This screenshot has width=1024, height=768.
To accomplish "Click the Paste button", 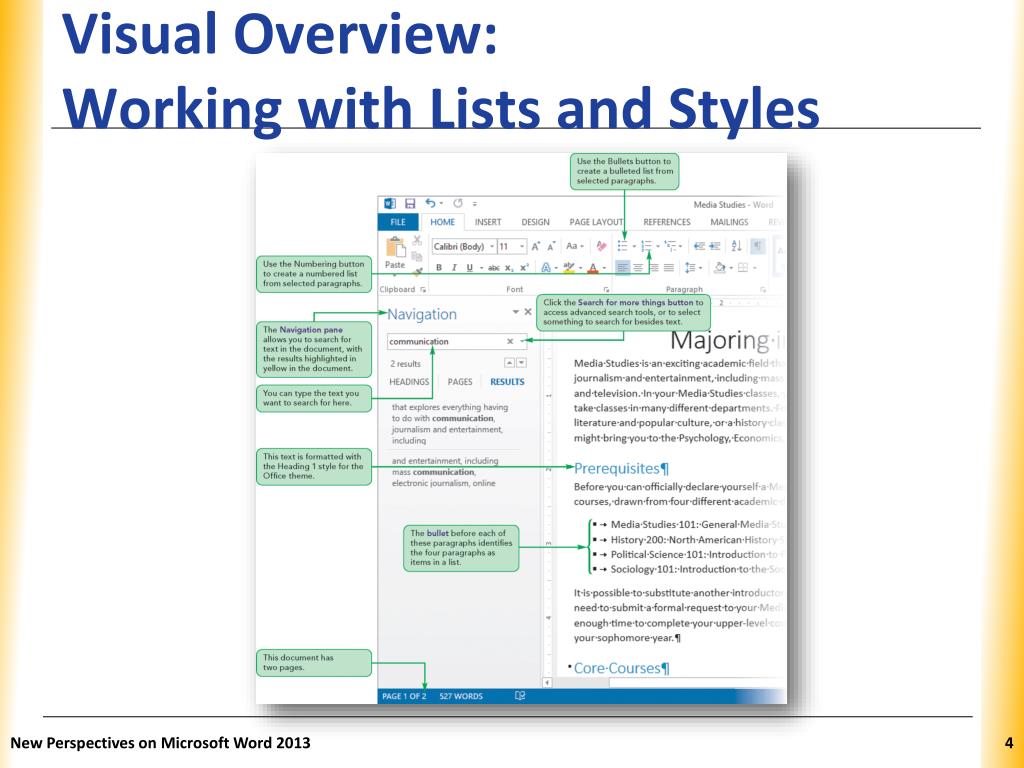I will click(x=395, y=253).
